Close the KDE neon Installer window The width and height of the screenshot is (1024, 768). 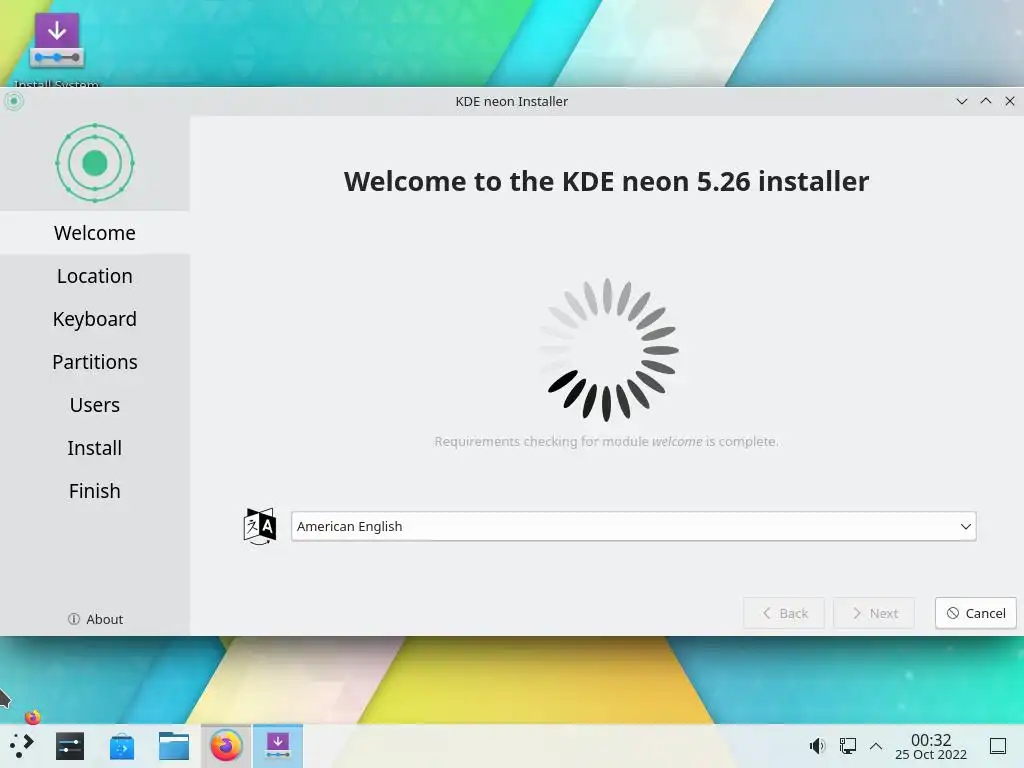pos(1010,101)
